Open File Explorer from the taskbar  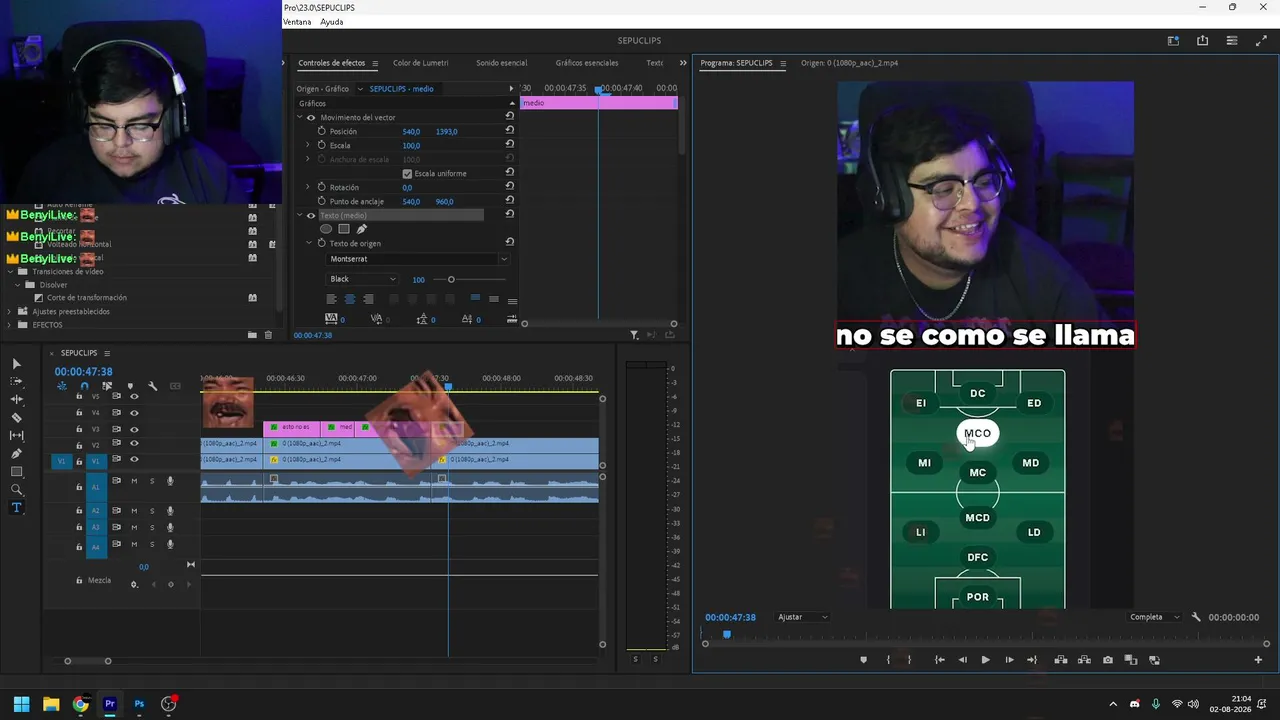[51, 704]
